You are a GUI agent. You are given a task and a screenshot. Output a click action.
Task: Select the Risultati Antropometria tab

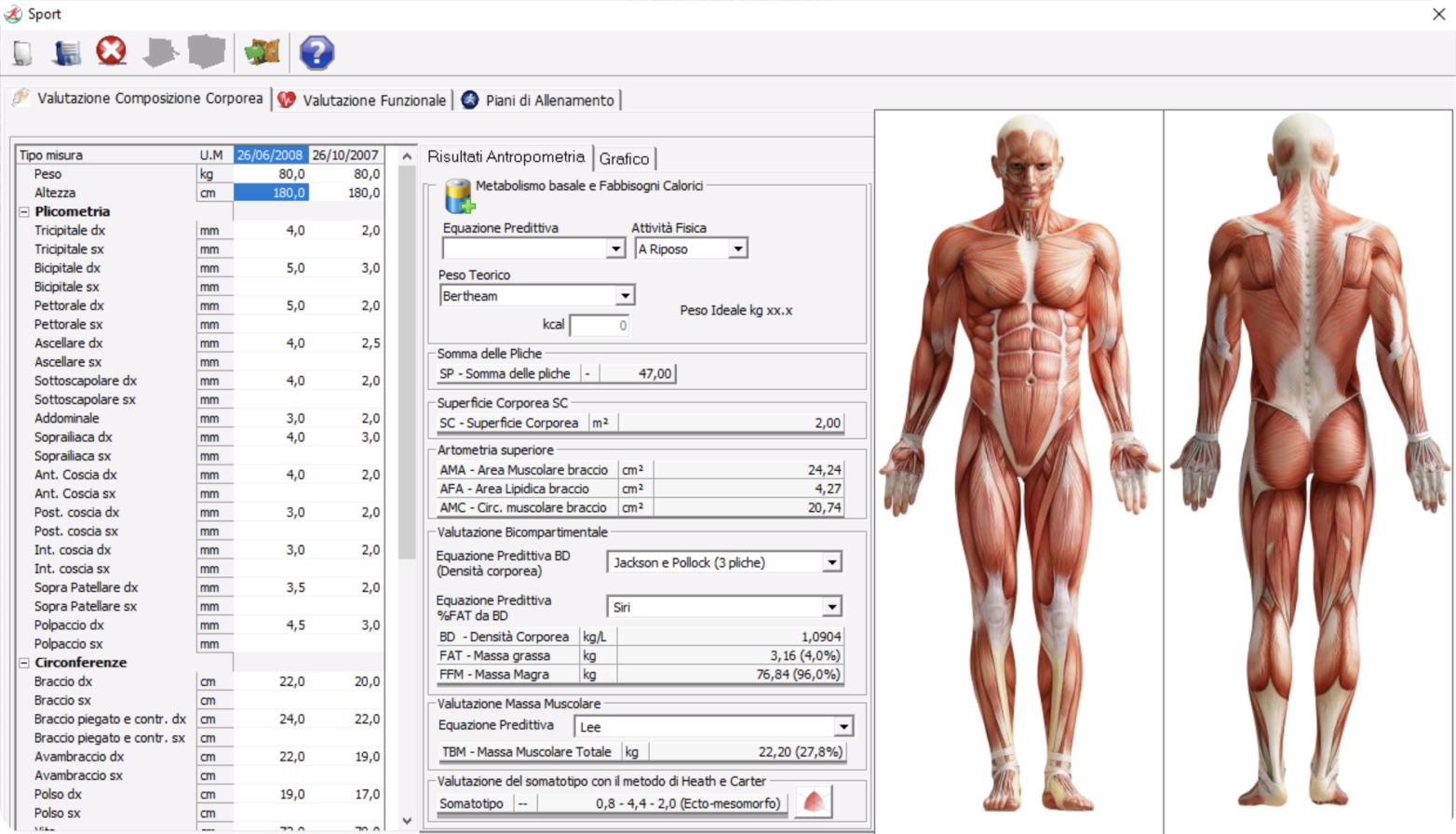pyautogui.click(x=506, y=157)
